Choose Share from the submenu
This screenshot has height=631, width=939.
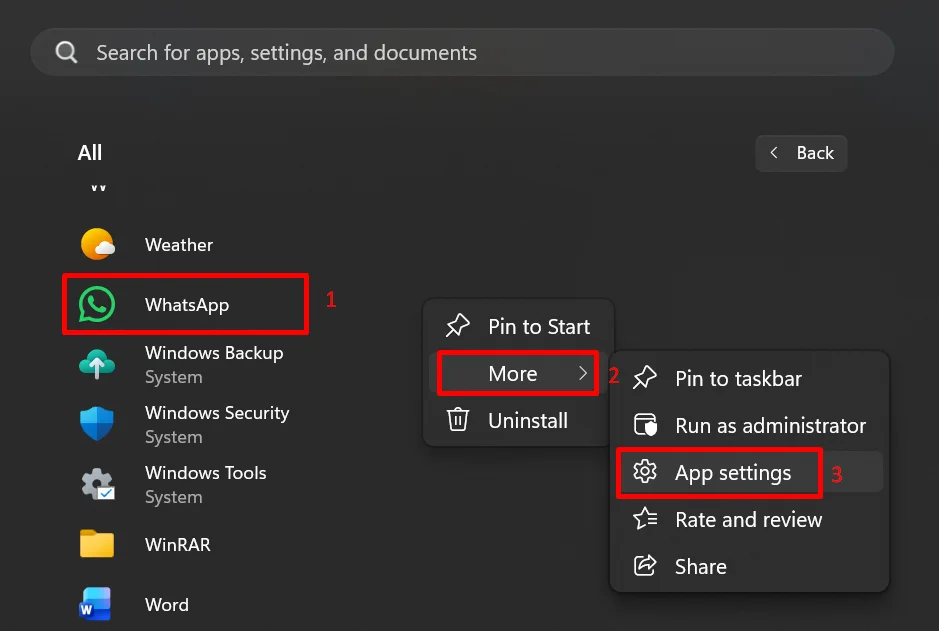(702, 566)
